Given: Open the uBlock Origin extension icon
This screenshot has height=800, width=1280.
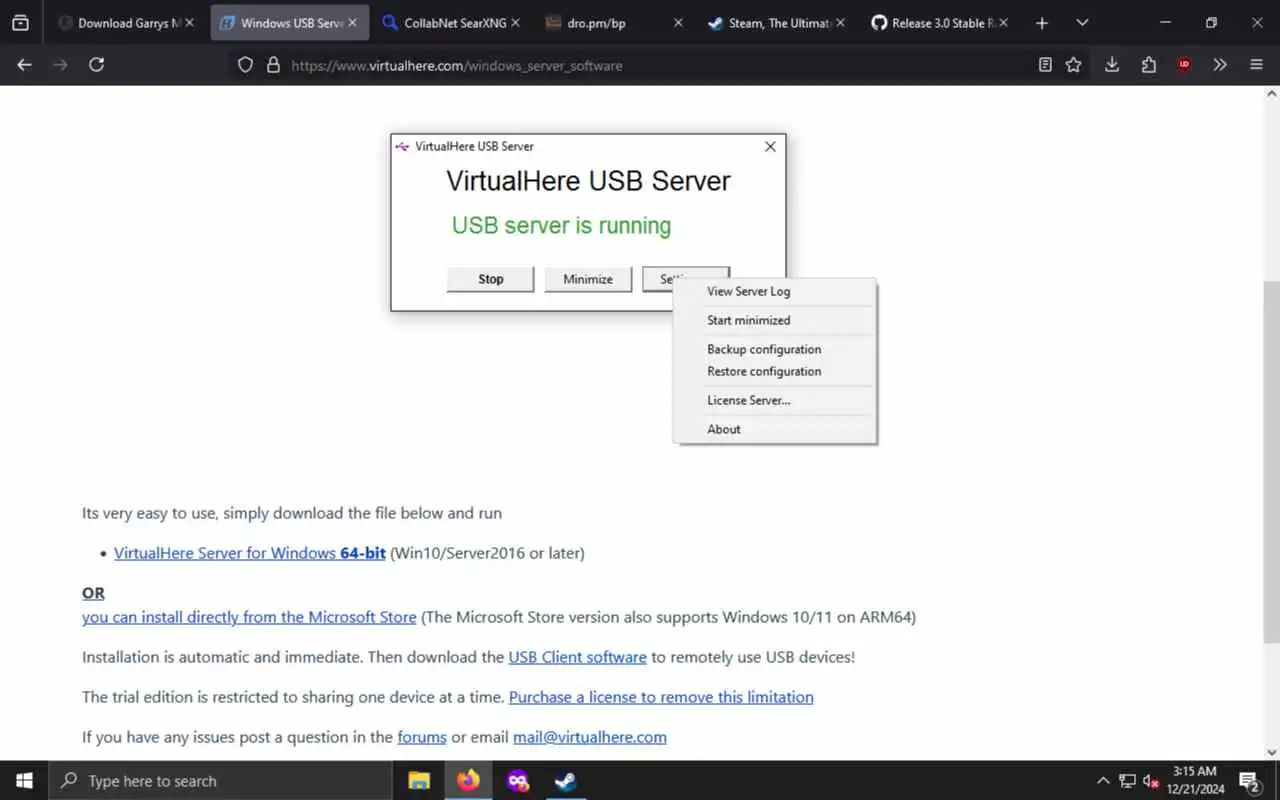Looking at the screenshot, I should coord(1184,65).
